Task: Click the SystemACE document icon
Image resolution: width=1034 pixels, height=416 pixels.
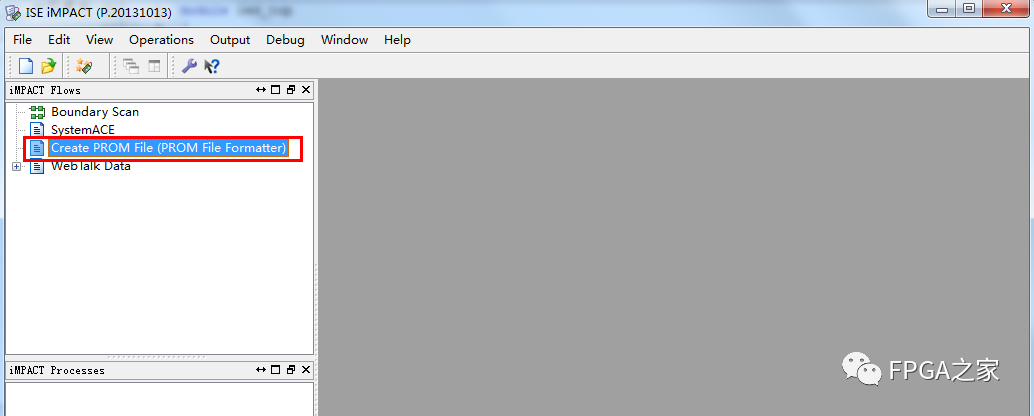Action: [38, 130]
